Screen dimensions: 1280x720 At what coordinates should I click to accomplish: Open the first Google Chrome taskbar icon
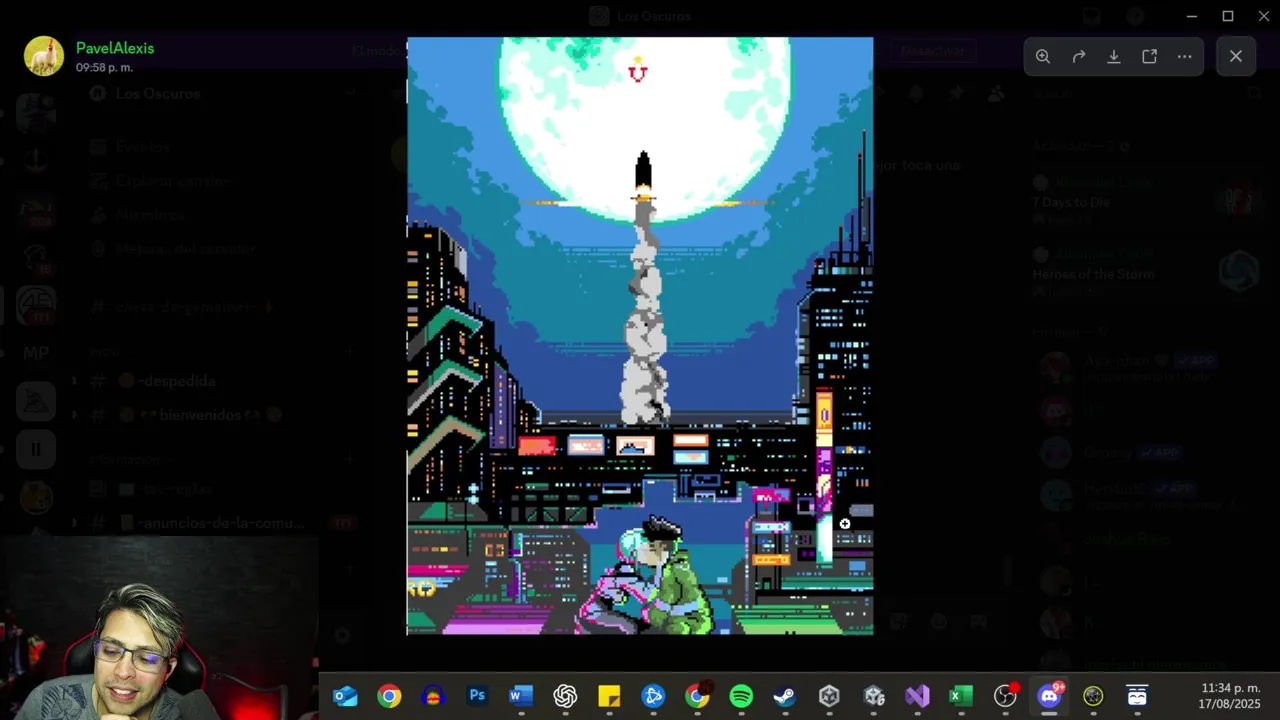[x=389, y=696]
